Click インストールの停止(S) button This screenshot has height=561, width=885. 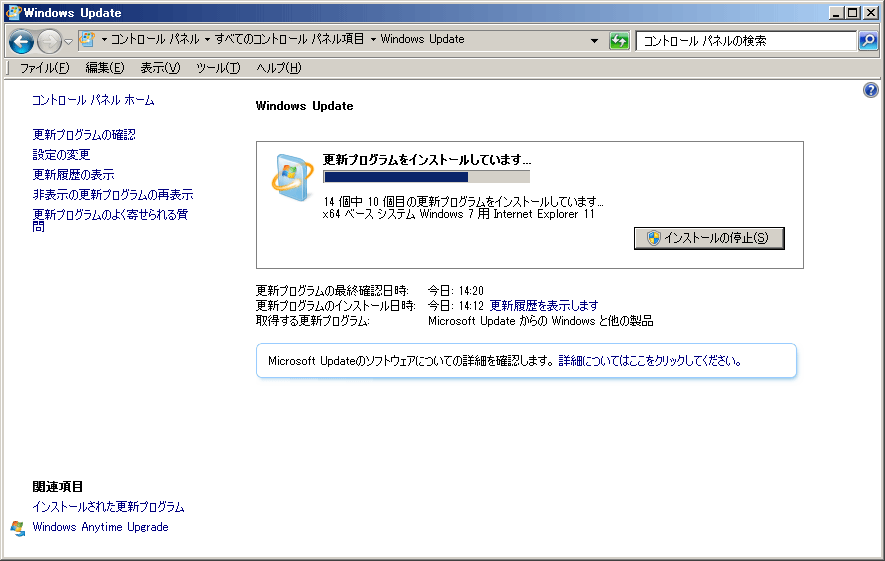tap(709, 238)
